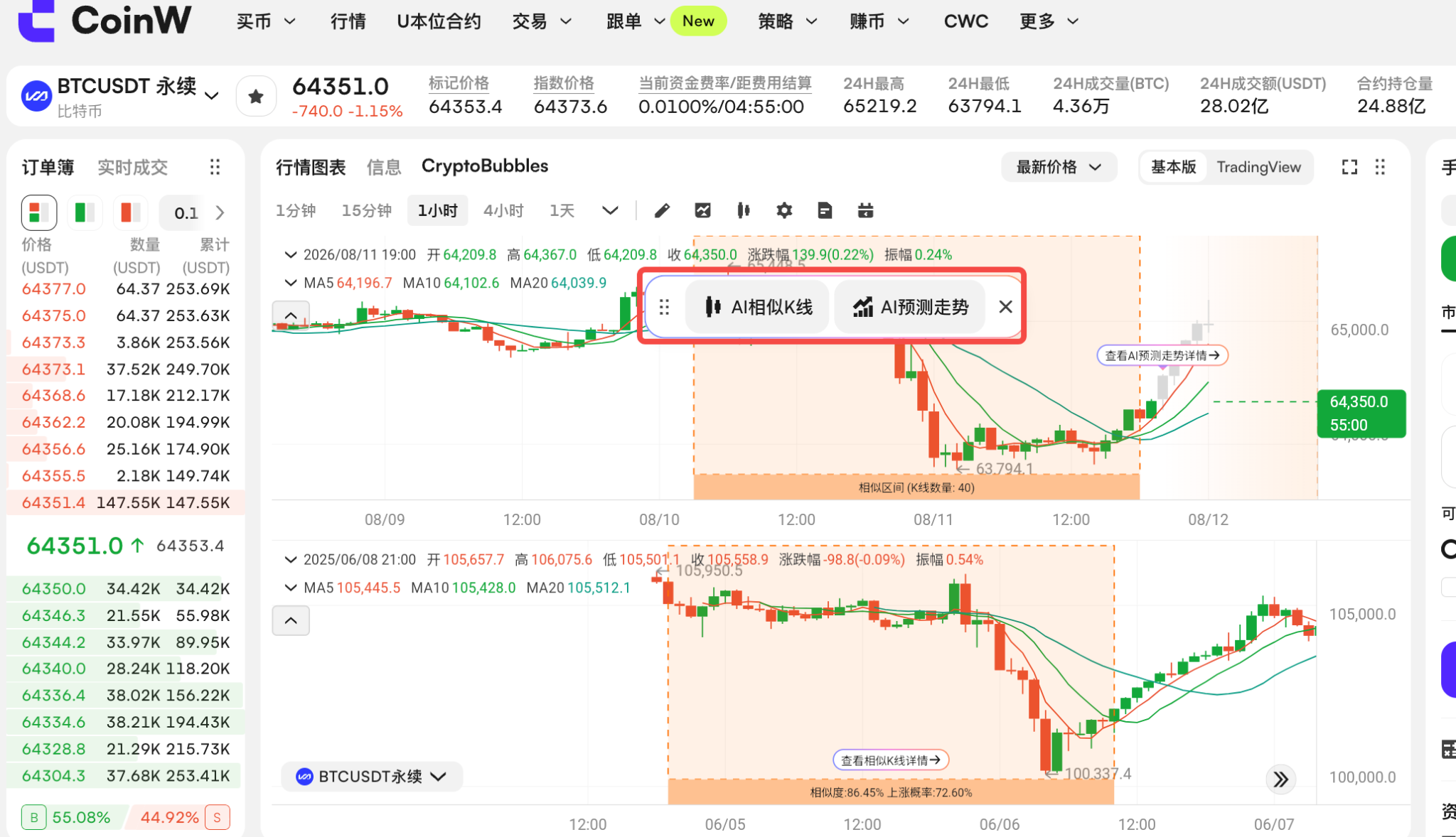Collapse the lower chart OHLC info row
Viewport: 1456px width, 837px height.
pyautogui.click(x=290, y=559)
